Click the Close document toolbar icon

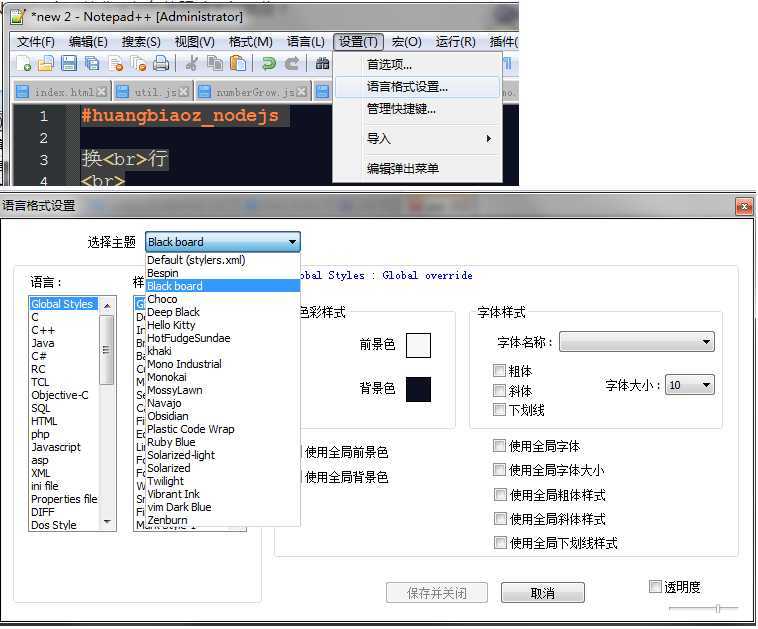(x=116, y=63)
